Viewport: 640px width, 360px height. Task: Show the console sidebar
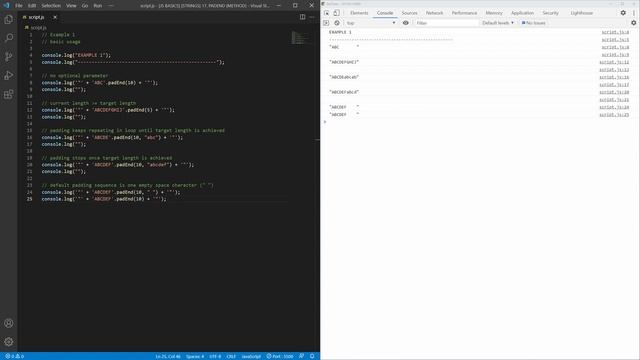point(326,23)
